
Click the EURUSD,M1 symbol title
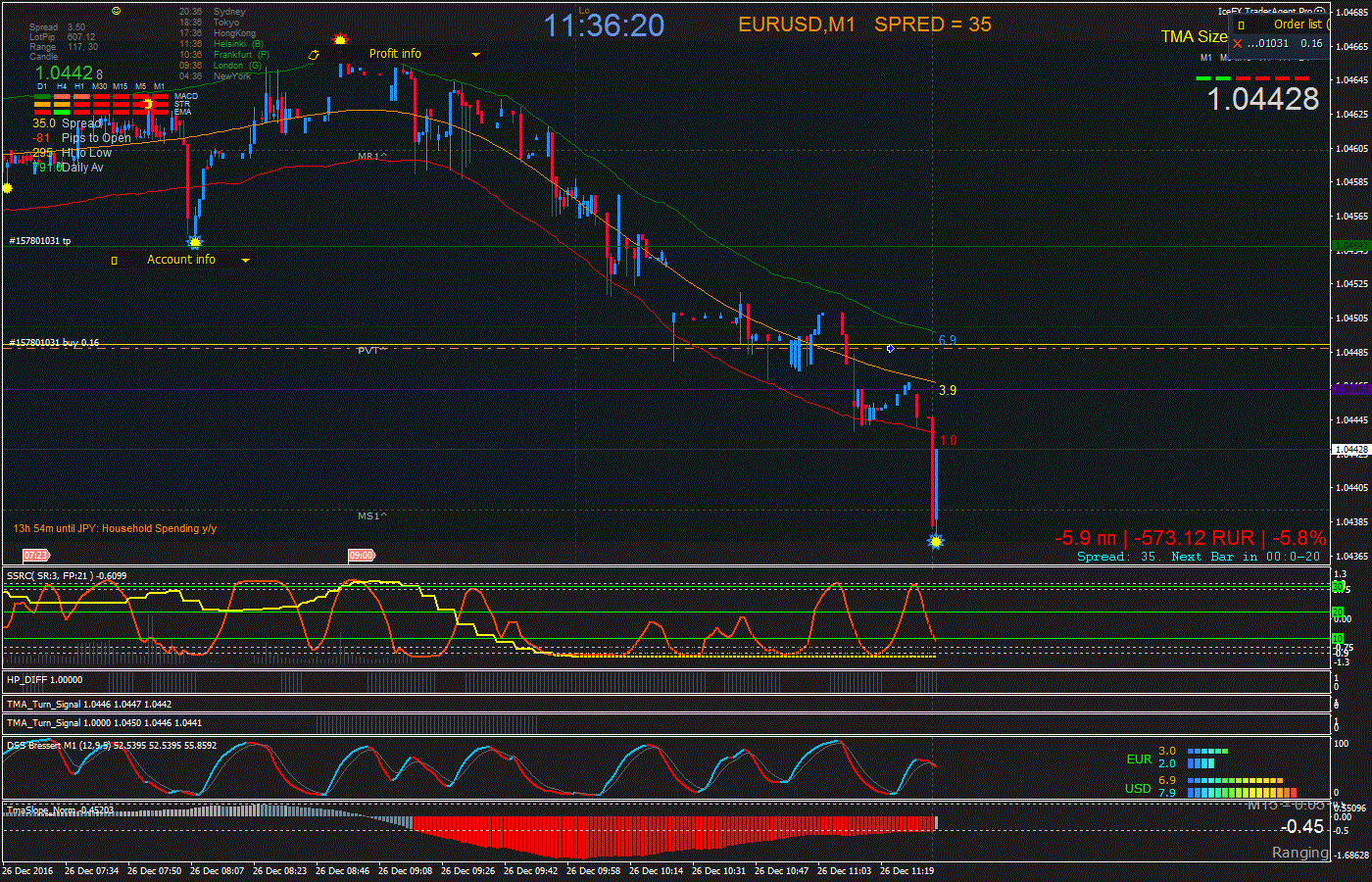coord(797,24)
